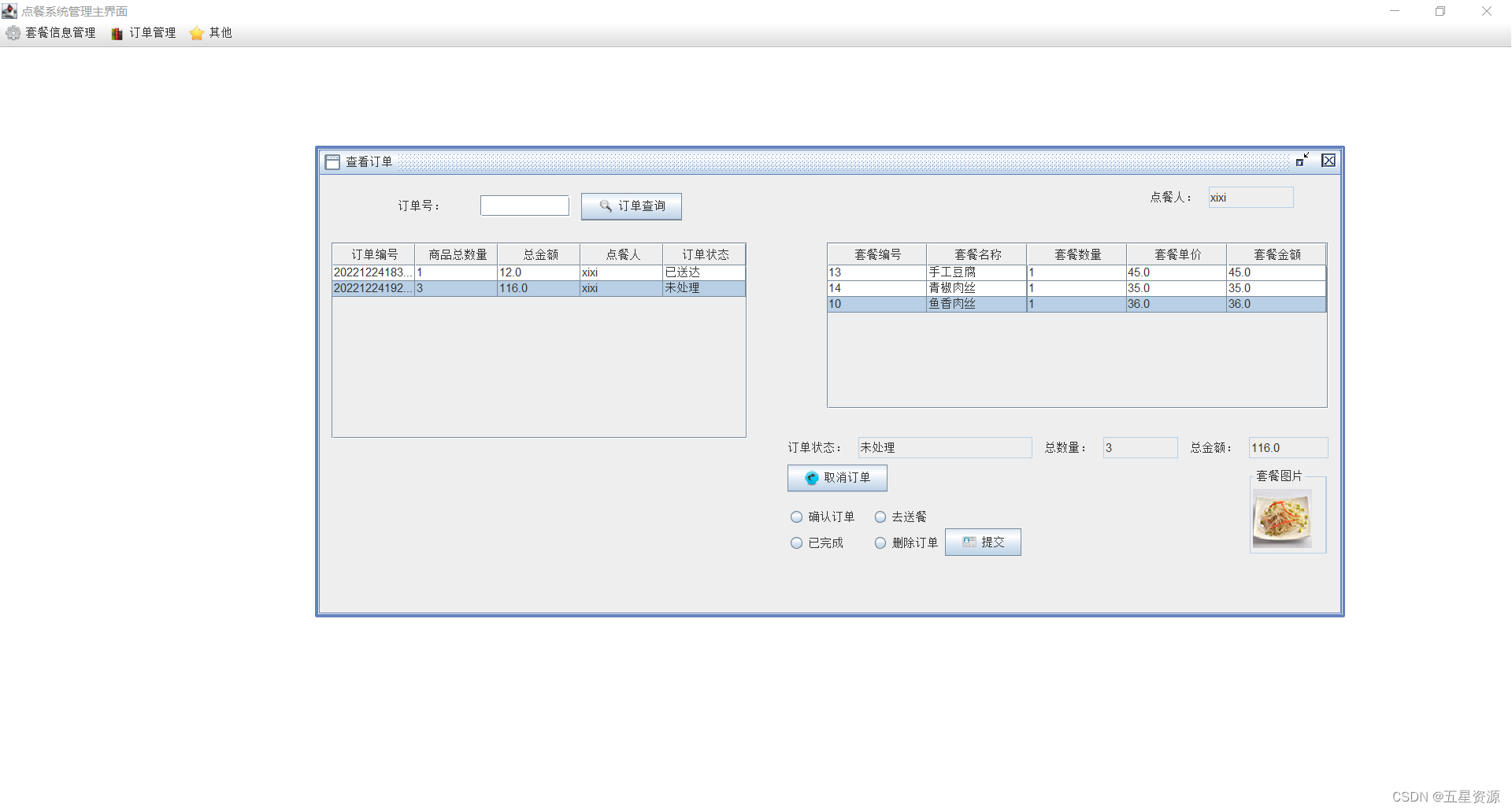Click the 套餐金额 column header
1512x811 pixels.
[x=1277, y=254]
